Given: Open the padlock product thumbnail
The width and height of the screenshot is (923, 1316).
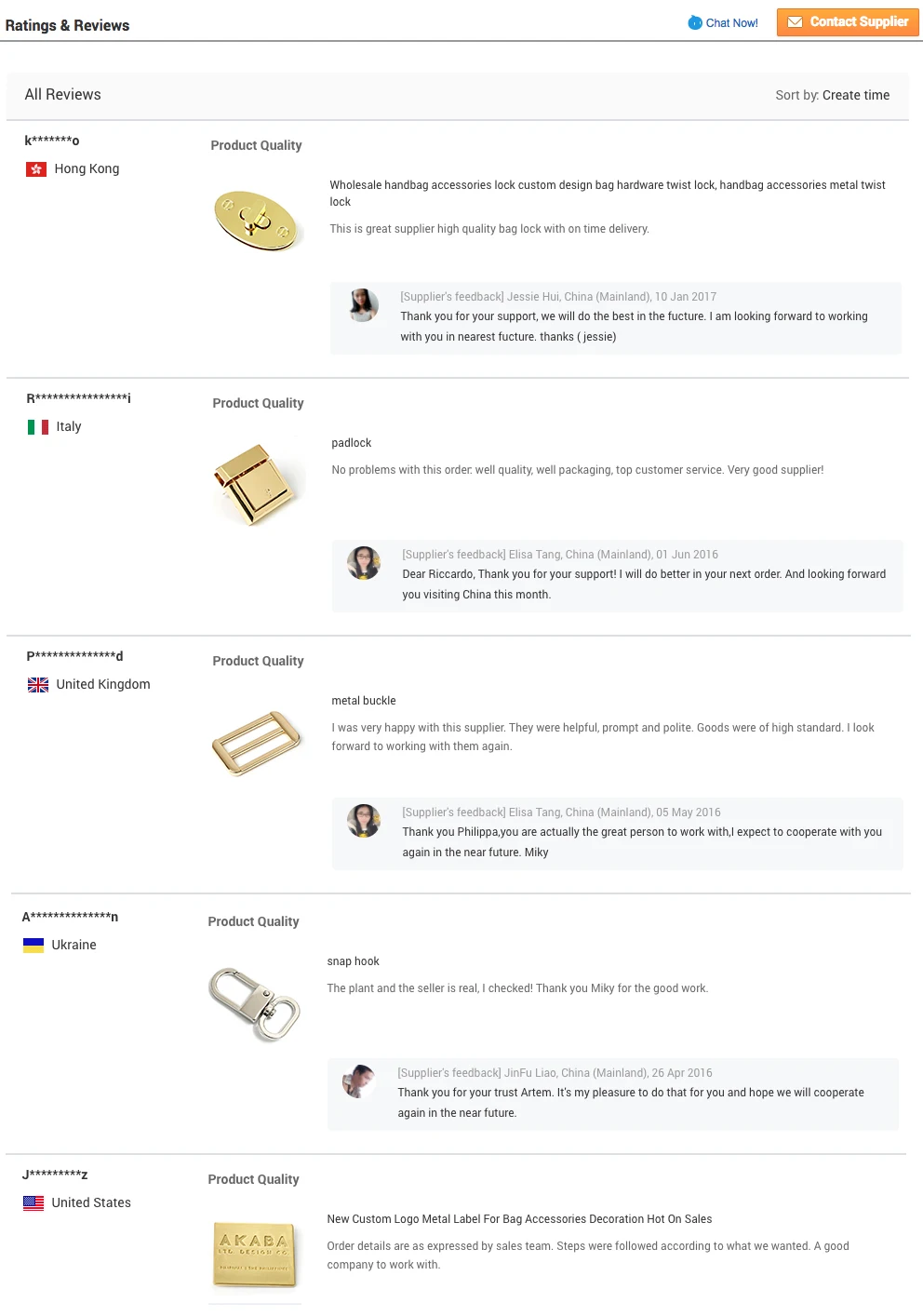Looking at the screenshot, I should 258,484.
